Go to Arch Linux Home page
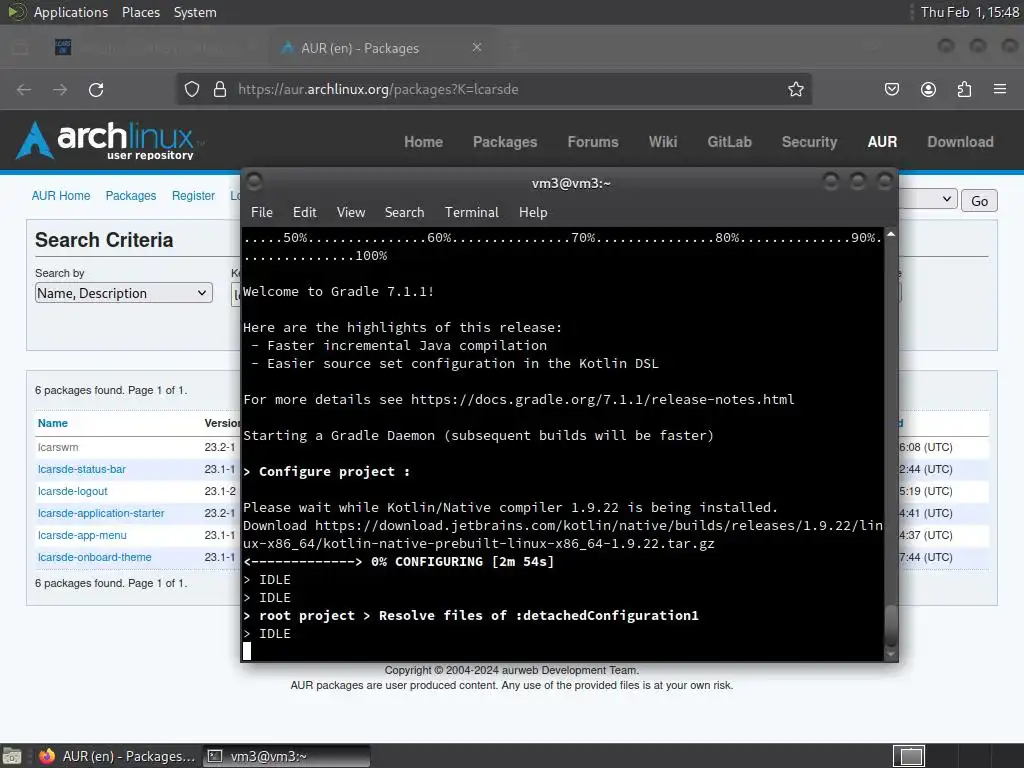This screenshot has height=768, width=1024. (x=423, y=142)
